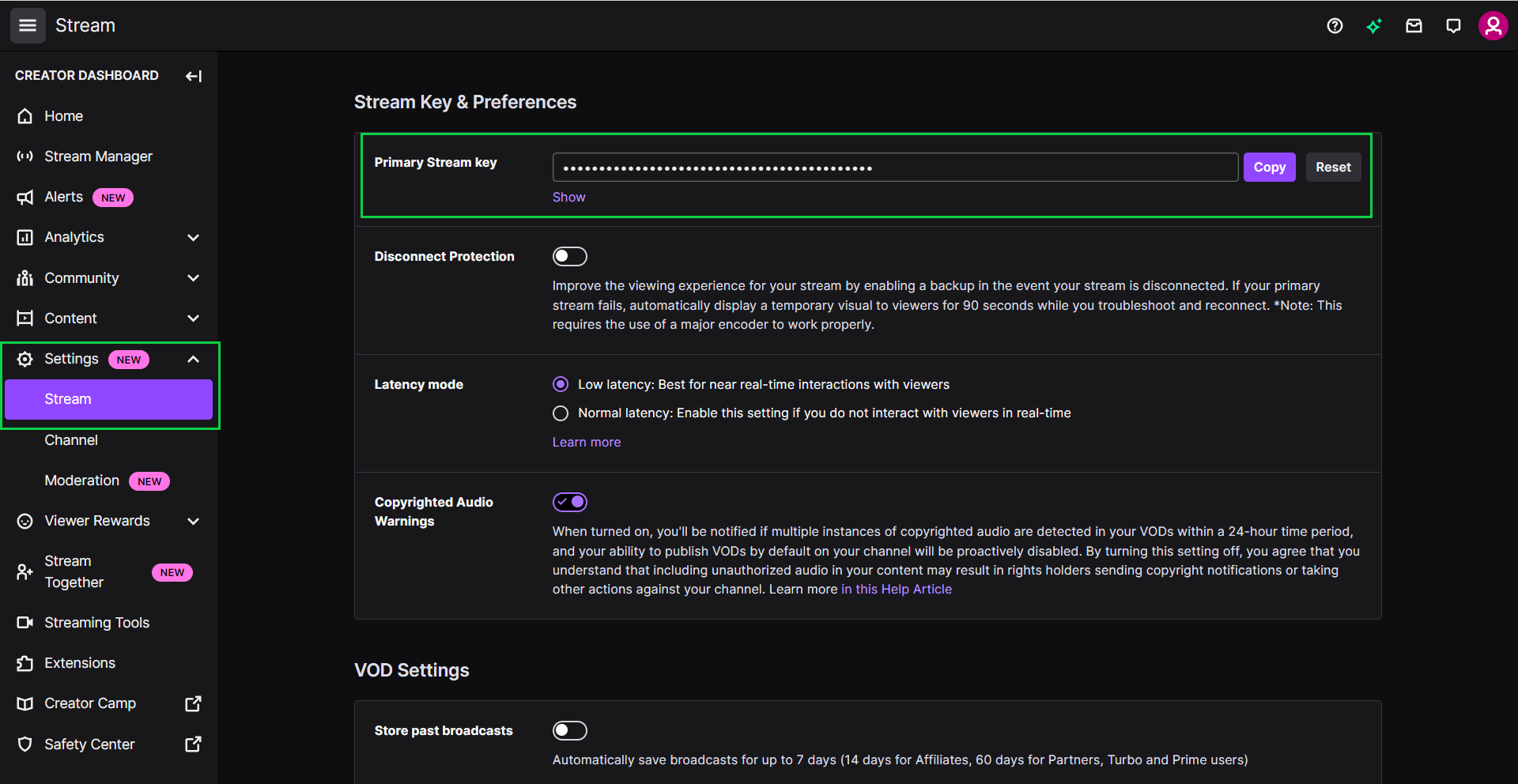
Task: Click the Streaming Tools camera icon
Action: tap(25, 623)
